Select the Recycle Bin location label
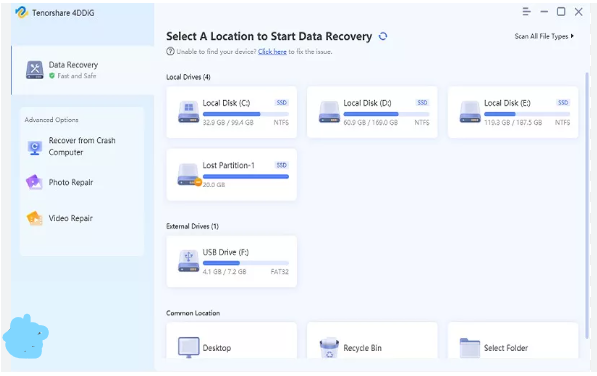 point(362,348)
